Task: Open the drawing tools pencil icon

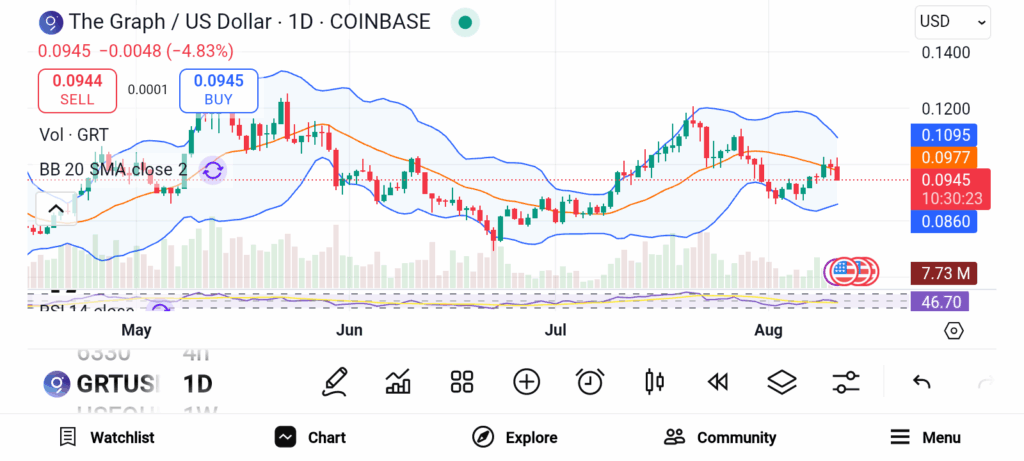Action: 334,382
